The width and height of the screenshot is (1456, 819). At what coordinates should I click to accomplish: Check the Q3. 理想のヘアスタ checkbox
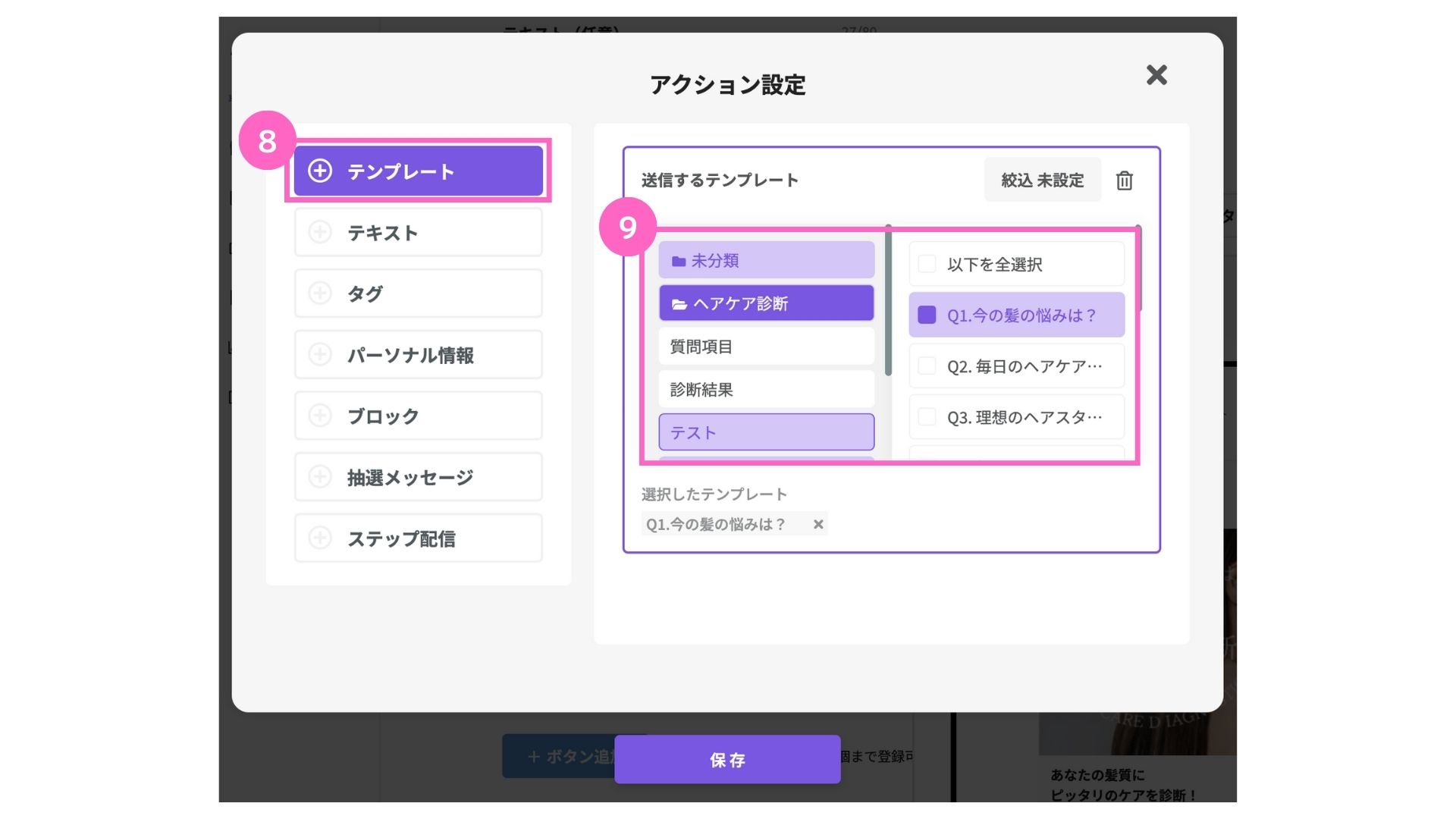(x=927, y=416)
